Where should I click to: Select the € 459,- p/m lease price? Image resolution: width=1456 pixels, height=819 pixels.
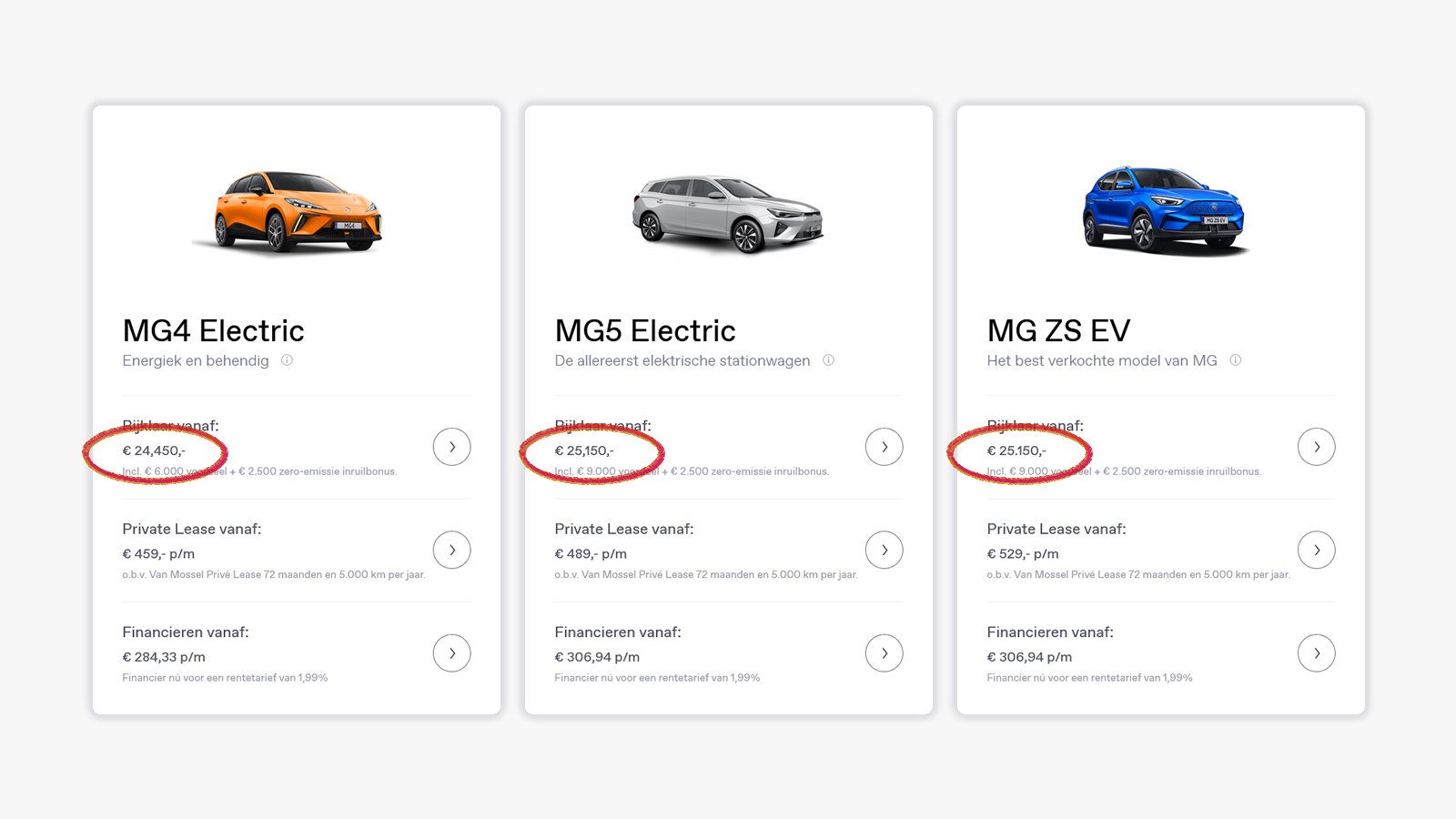point(158,553)
